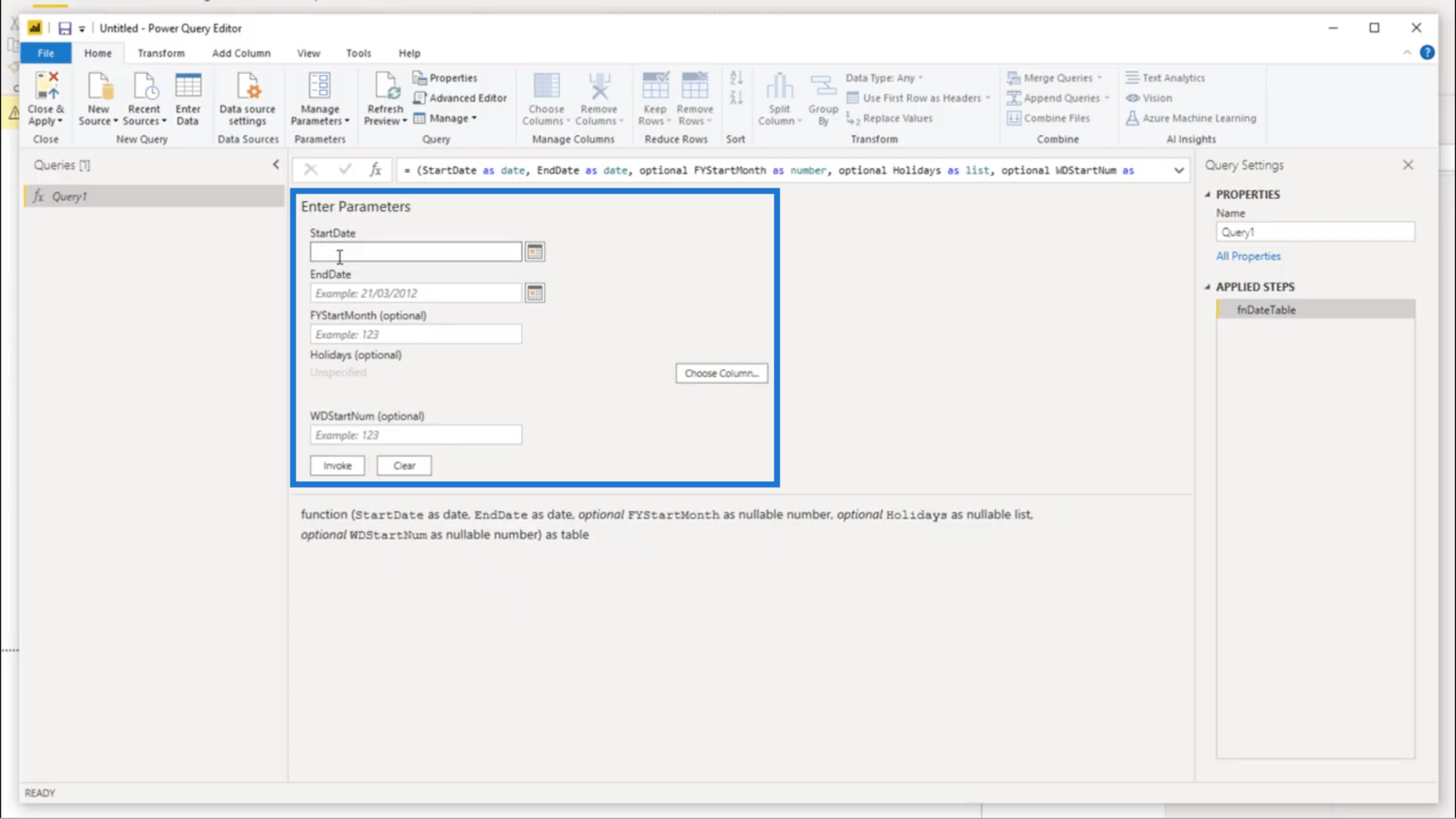Click the Split Column icon
Viewport: 1456px width, 819px height.
pyautogui.click(x=779, y=87)
